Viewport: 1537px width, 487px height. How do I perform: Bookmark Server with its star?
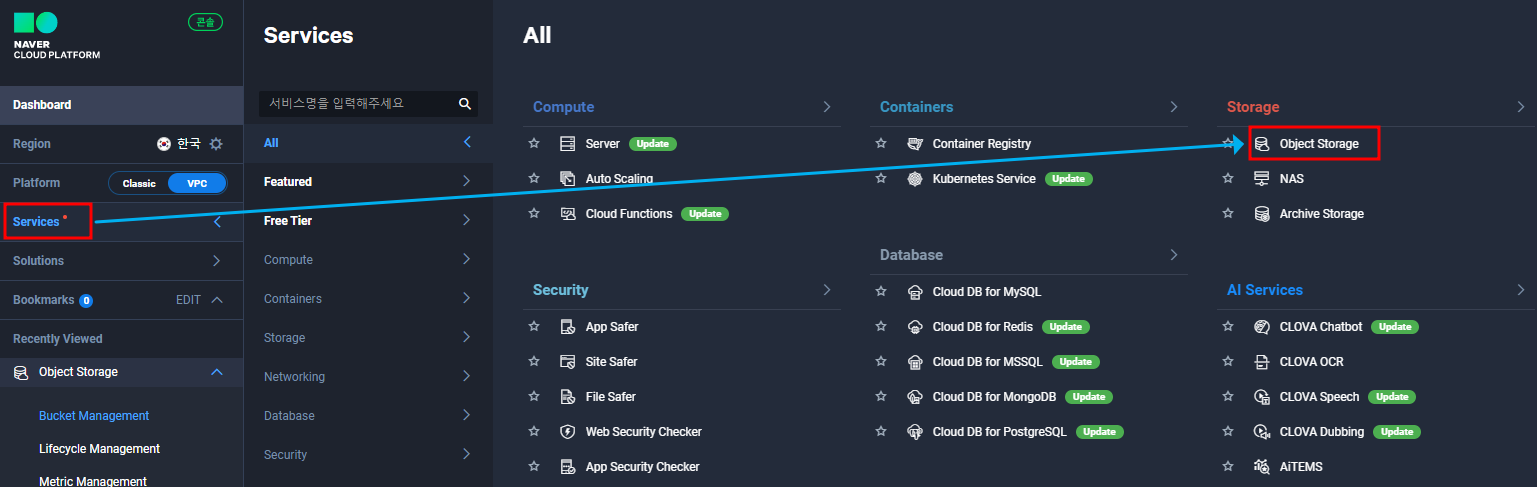[x=534, y=143]
